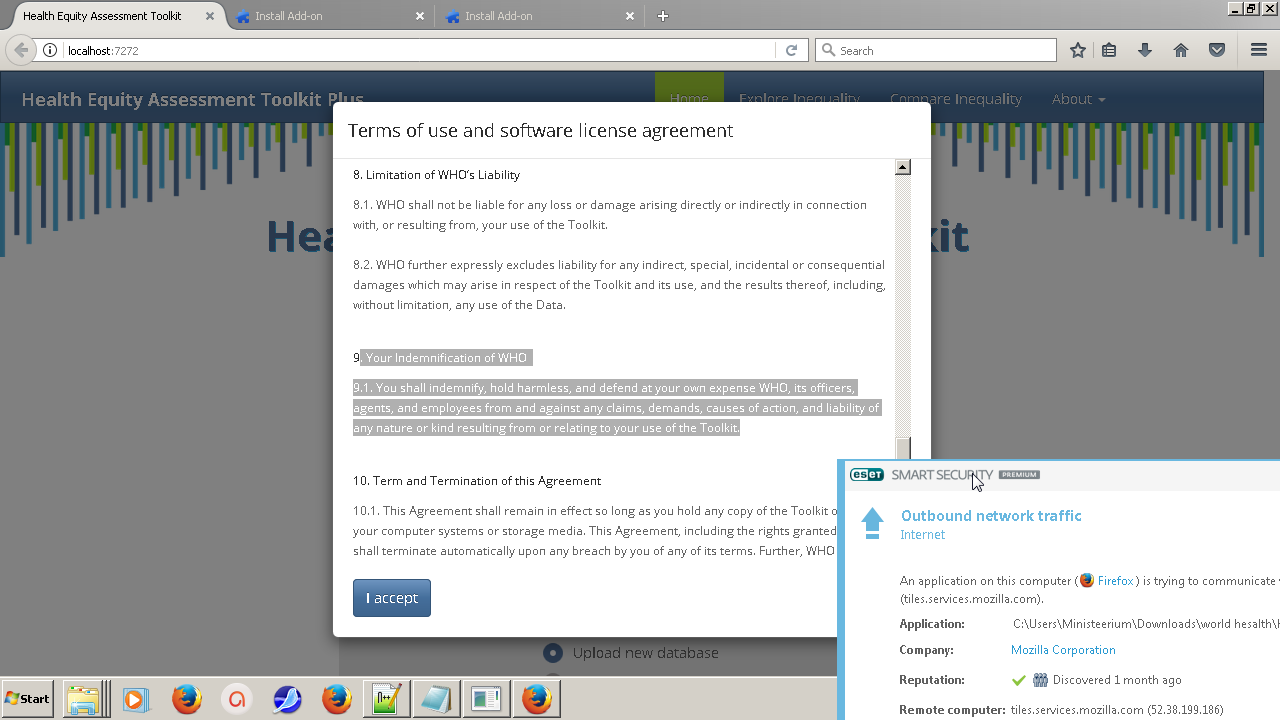Click the I accept button
Viewport: 1280px width, 720px height.
pos(392,598)
